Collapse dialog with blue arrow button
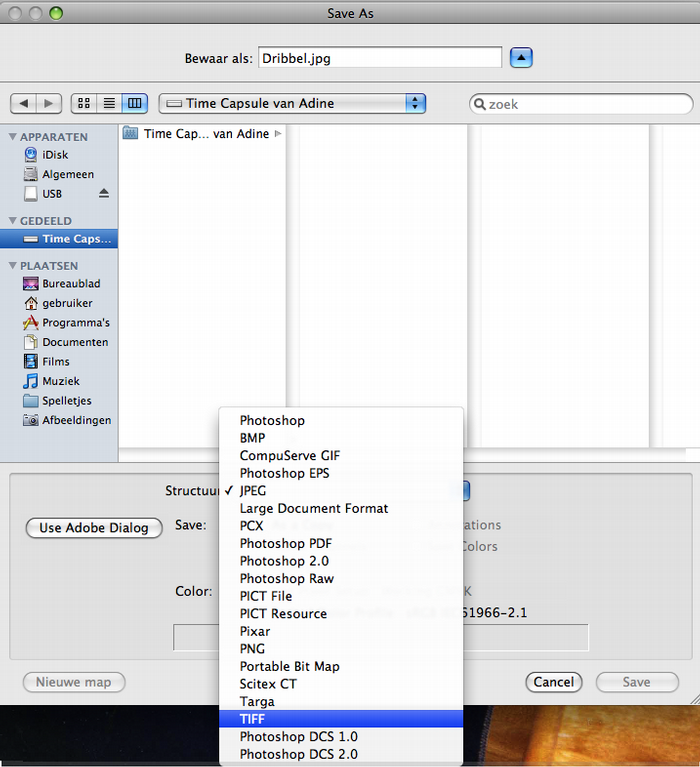 [x=521, y=58]
